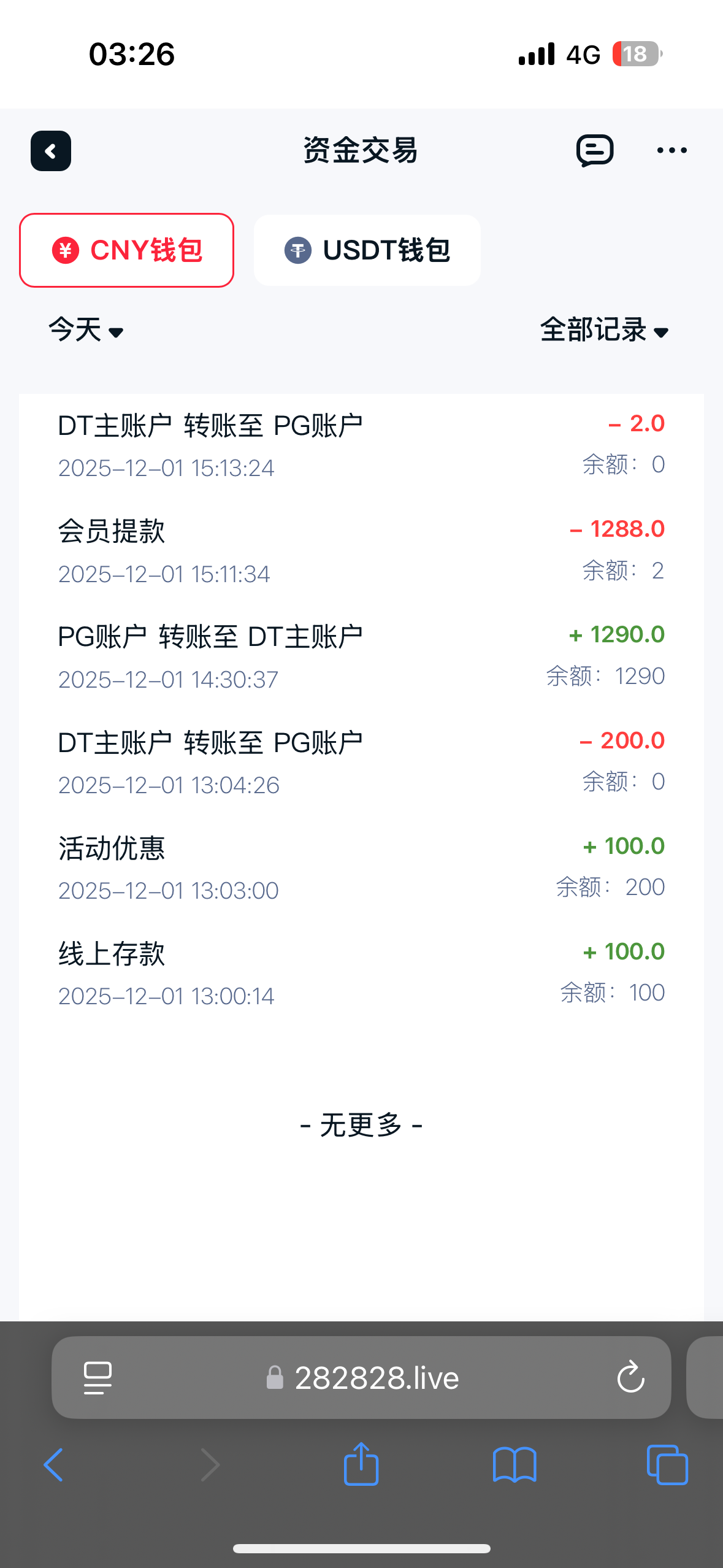Expand the 今天 date filter dropdown

point(86,331)
